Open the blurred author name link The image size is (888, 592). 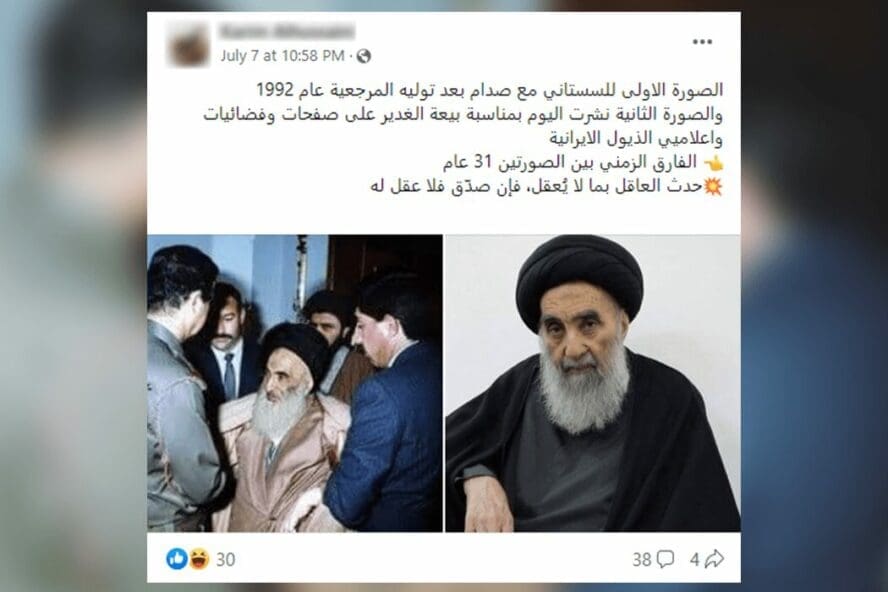click(287, 31)
